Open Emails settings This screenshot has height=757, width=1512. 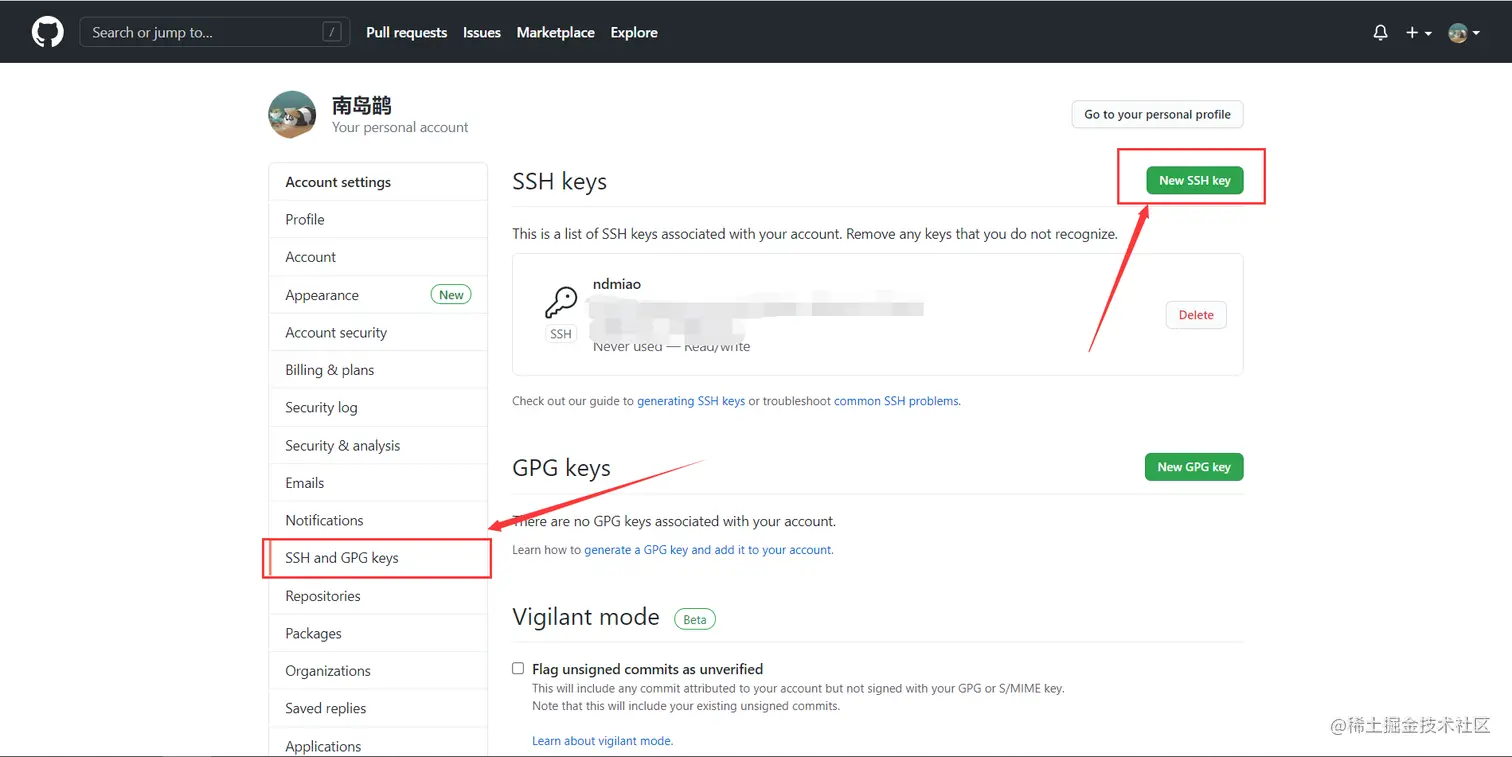coord(378,483)
